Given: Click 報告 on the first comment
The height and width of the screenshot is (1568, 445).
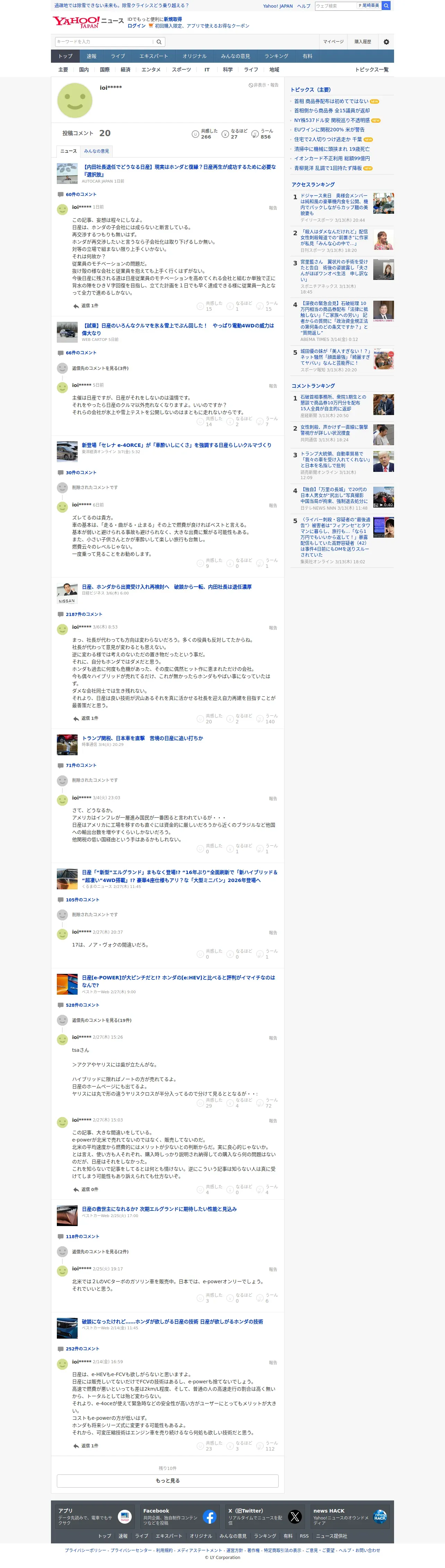Looking at the screenshot, I should [x=273, y=208].
